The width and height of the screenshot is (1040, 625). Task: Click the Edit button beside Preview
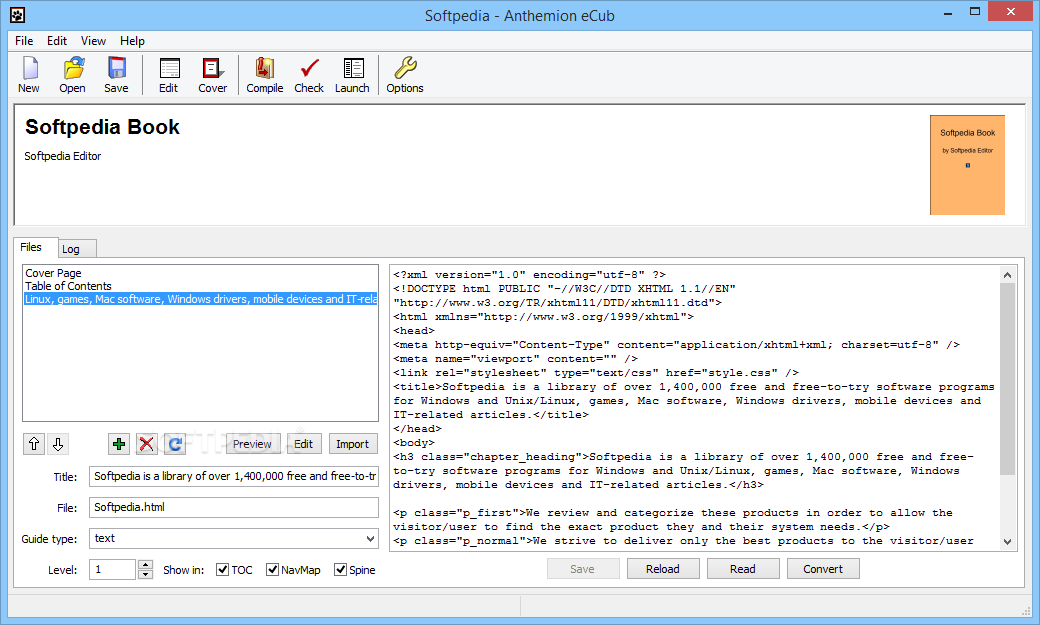303,444
